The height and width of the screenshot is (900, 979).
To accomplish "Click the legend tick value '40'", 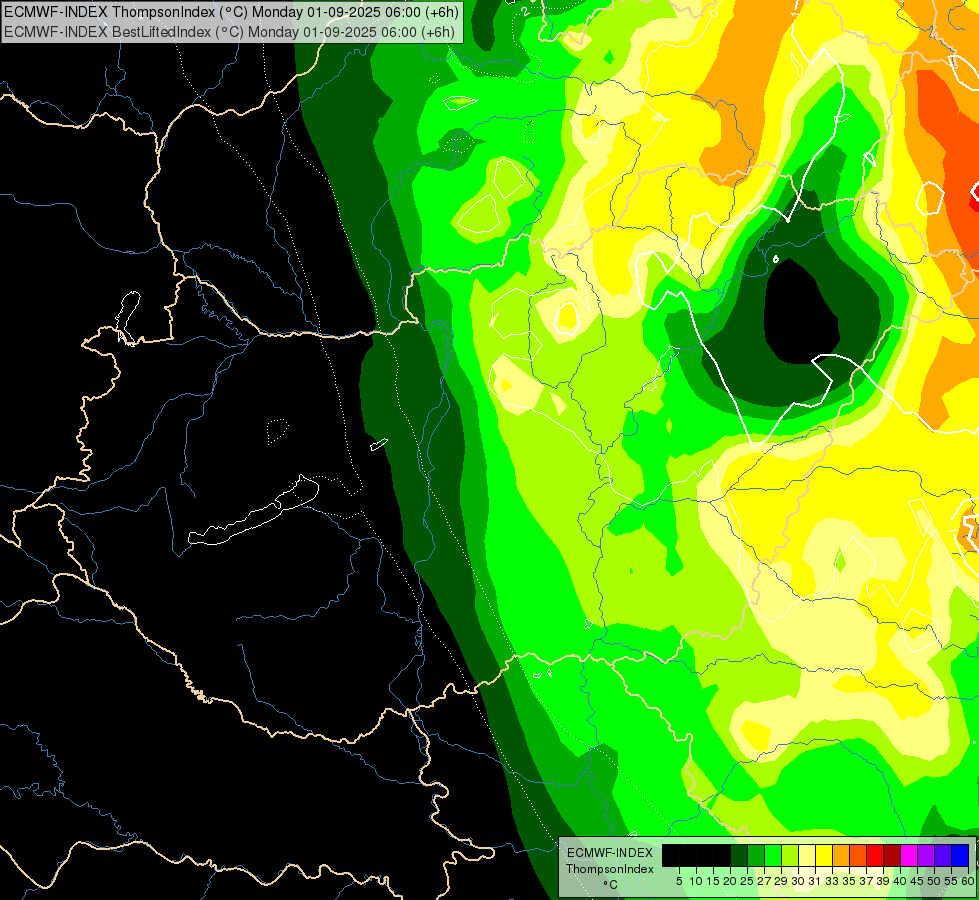I will click(900, 881).
